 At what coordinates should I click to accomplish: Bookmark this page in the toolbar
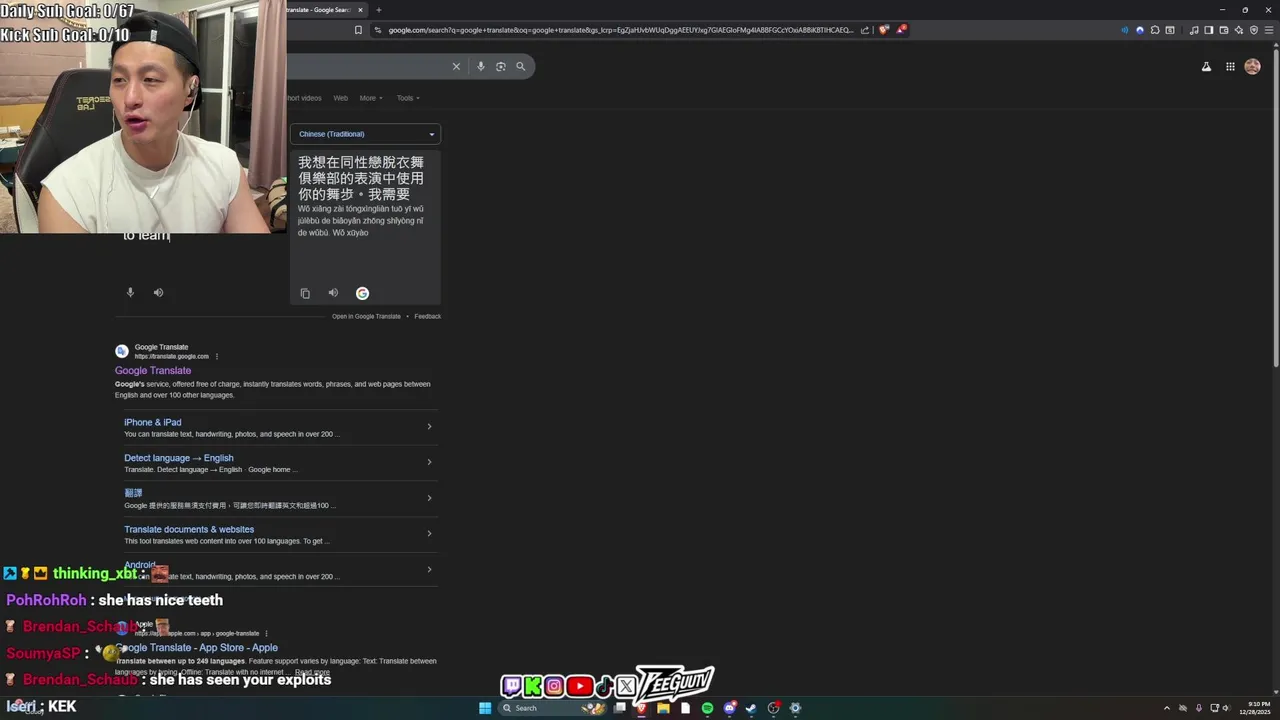tap(358, 30)
